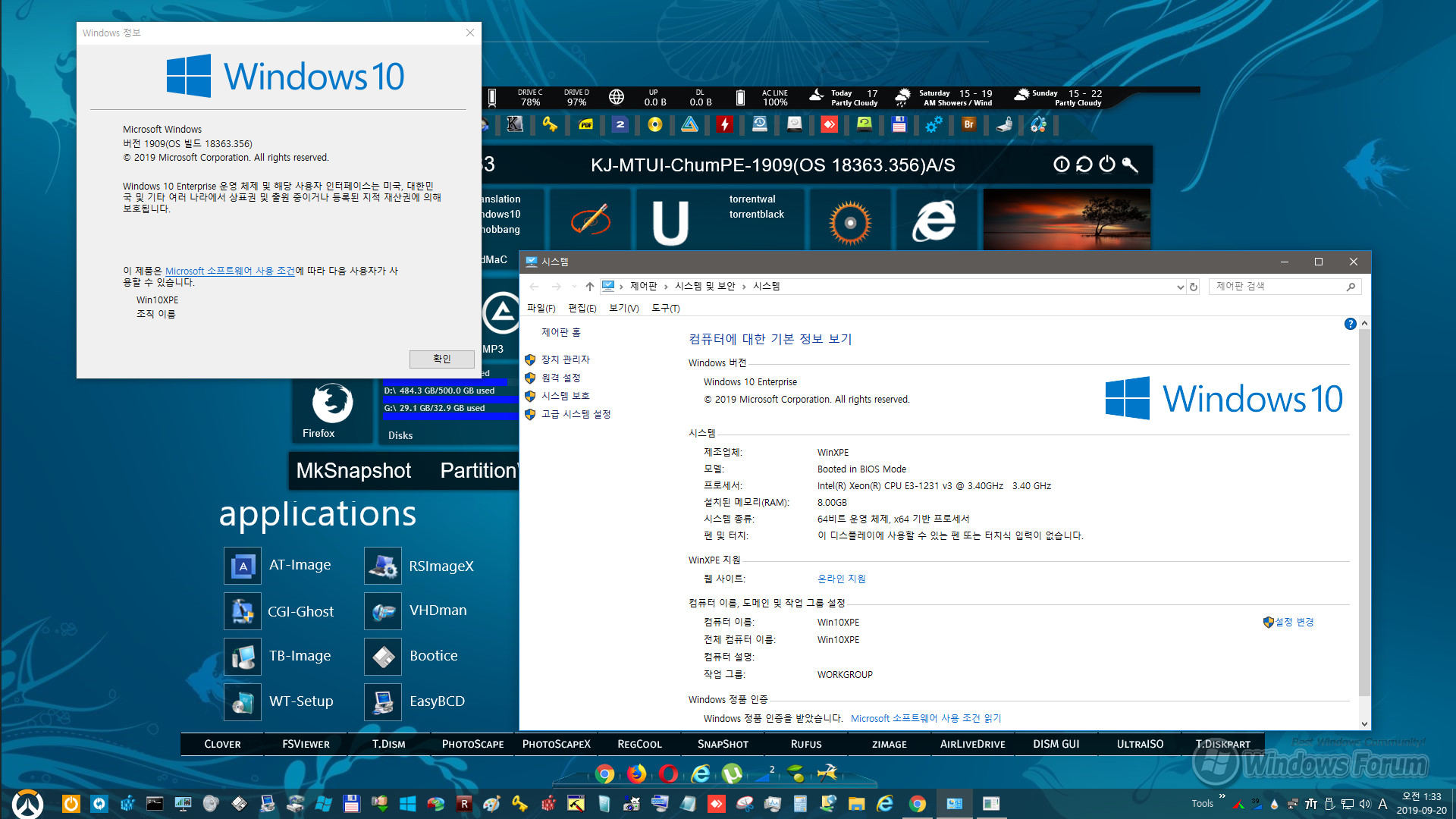The height and width of the screenshot is (819, 1456).
Task: Launch the Adobe Bridge Br icon
Action: (968, 124)
